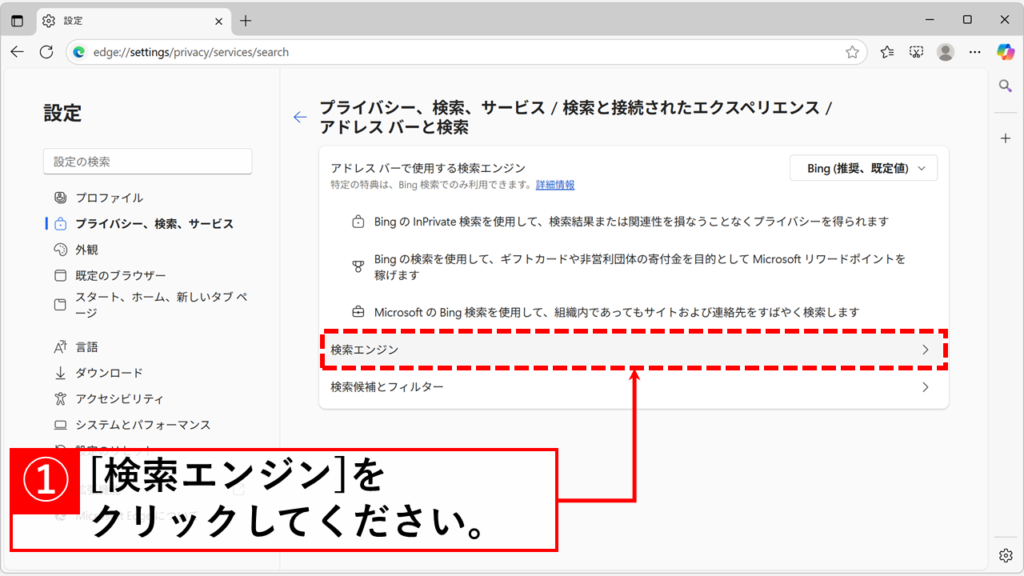Open the Settings and more ellipsis menu

point(975,52)
